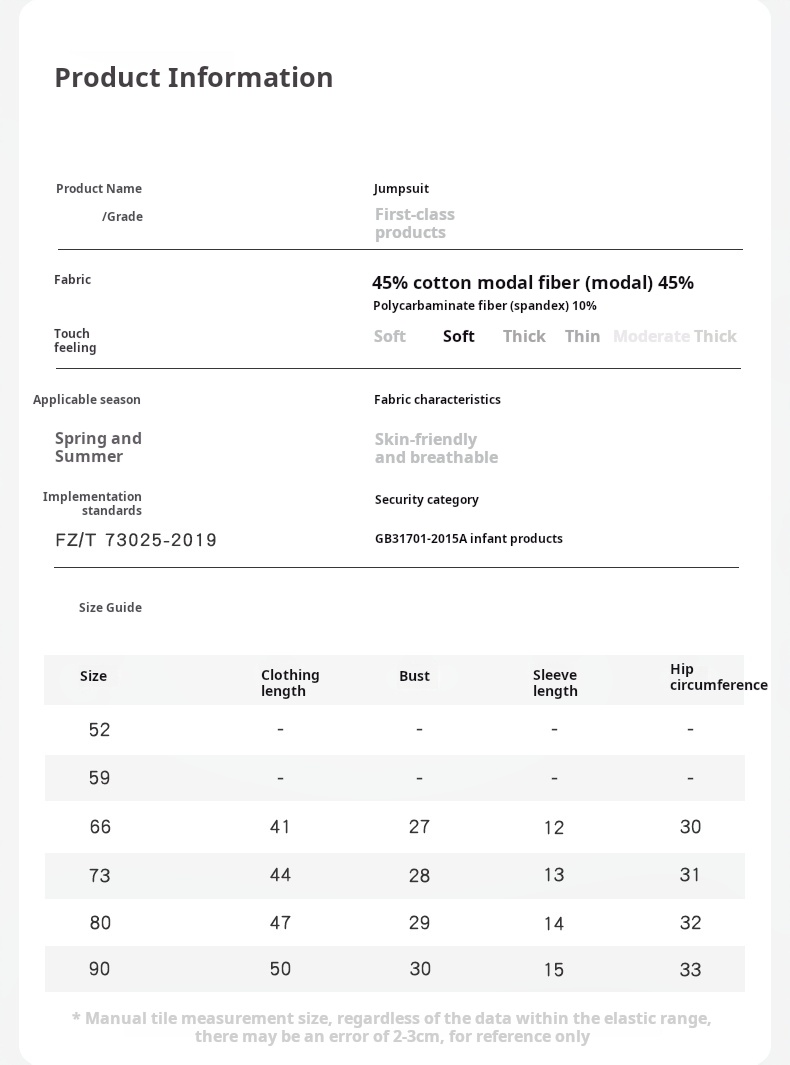Click the Skin-friendly and breathable text
Viewport: 790px width, 1065px height.
coord(435,448)
